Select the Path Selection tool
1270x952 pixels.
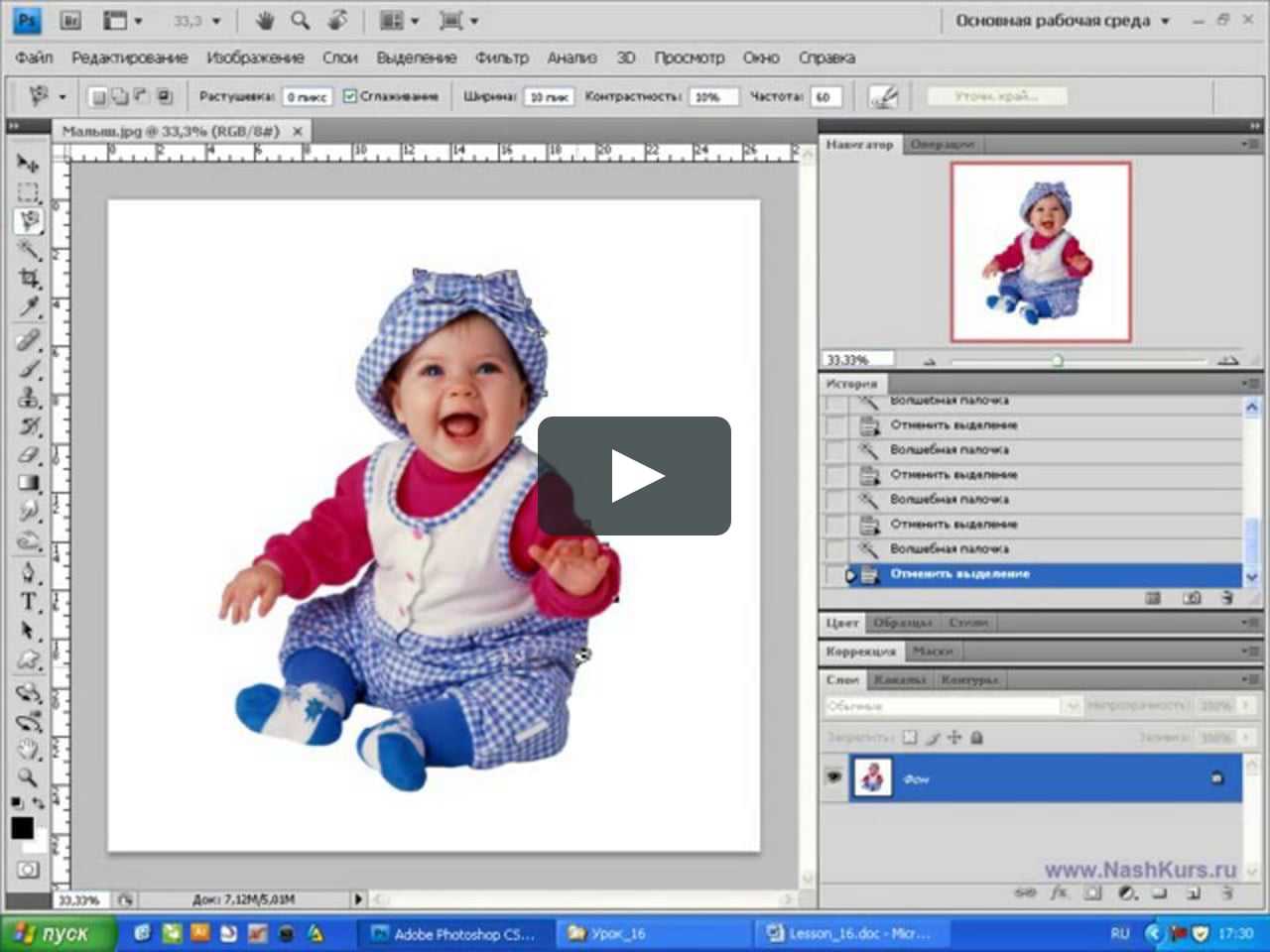[28, 631]
